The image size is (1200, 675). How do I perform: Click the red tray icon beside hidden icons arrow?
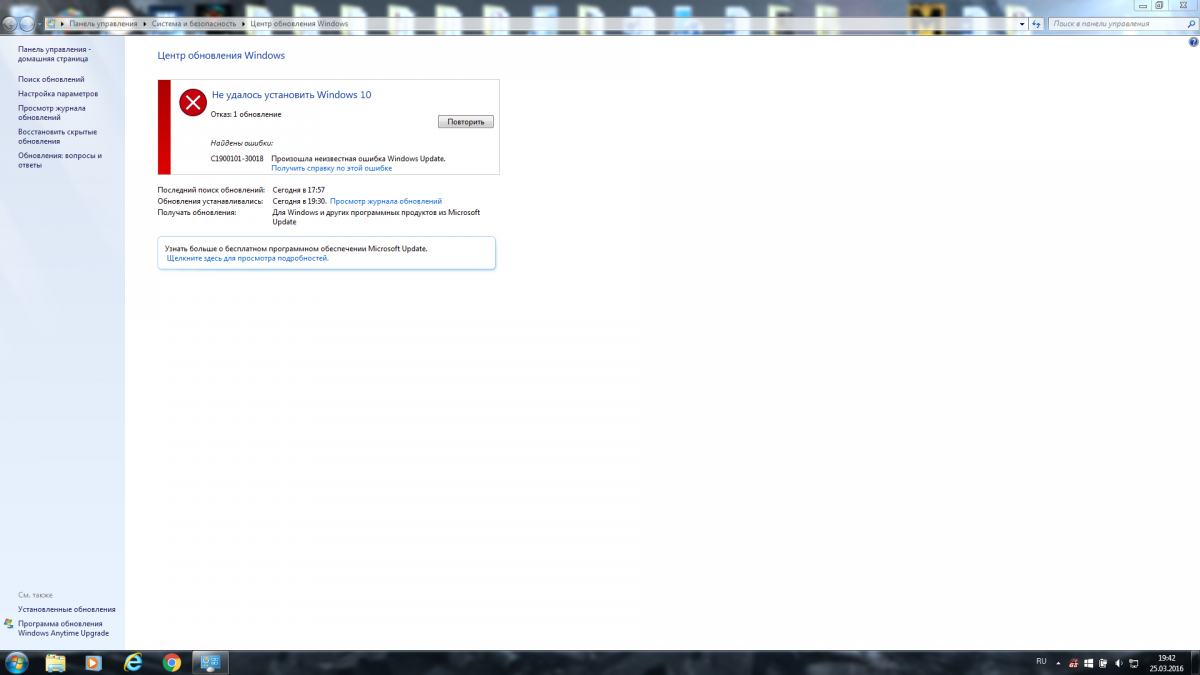[1073, 662]
